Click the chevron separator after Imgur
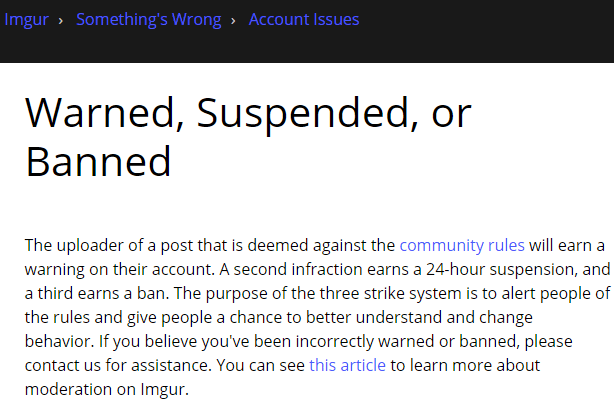This screenshot has height=404, width=615. click(61, 20)
